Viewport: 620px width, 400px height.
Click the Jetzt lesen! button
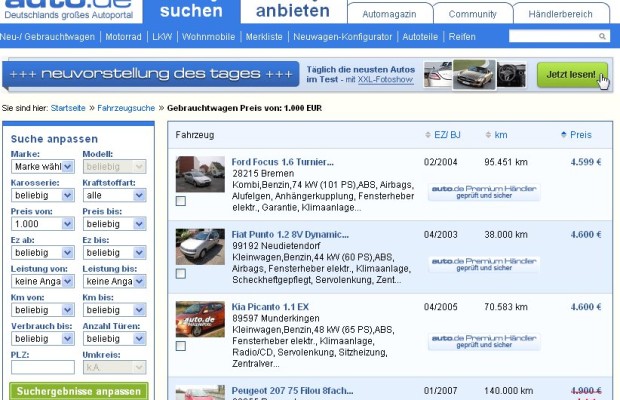[x=572, y=74]
